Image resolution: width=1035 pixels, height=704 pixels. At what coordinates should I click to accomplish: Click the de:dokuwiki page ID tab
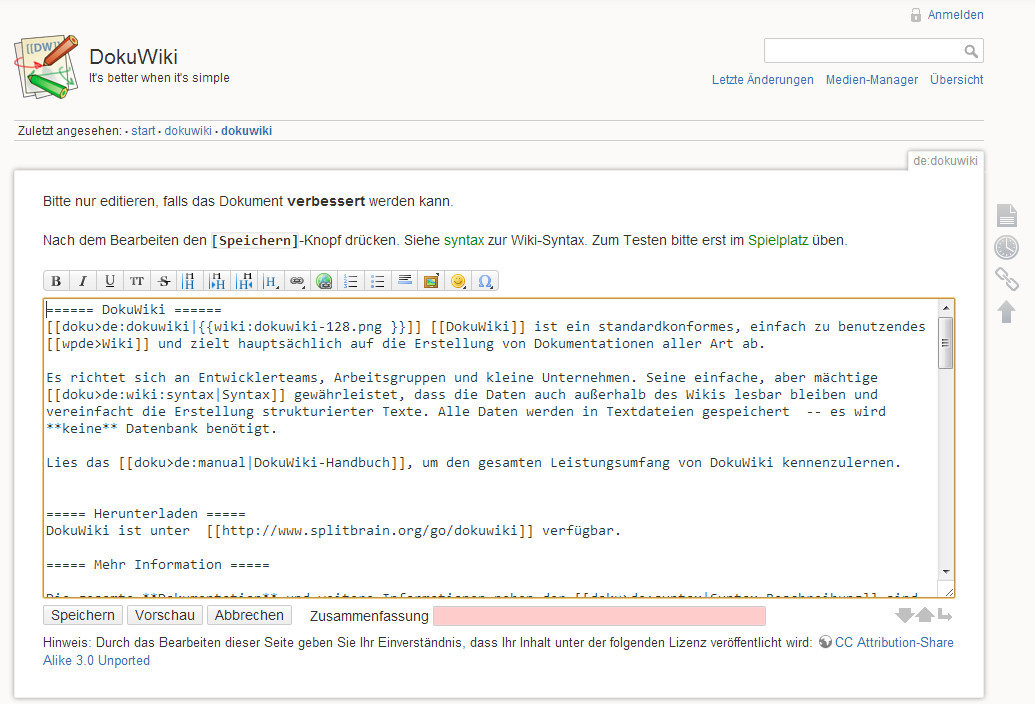[x=945, y=160]
